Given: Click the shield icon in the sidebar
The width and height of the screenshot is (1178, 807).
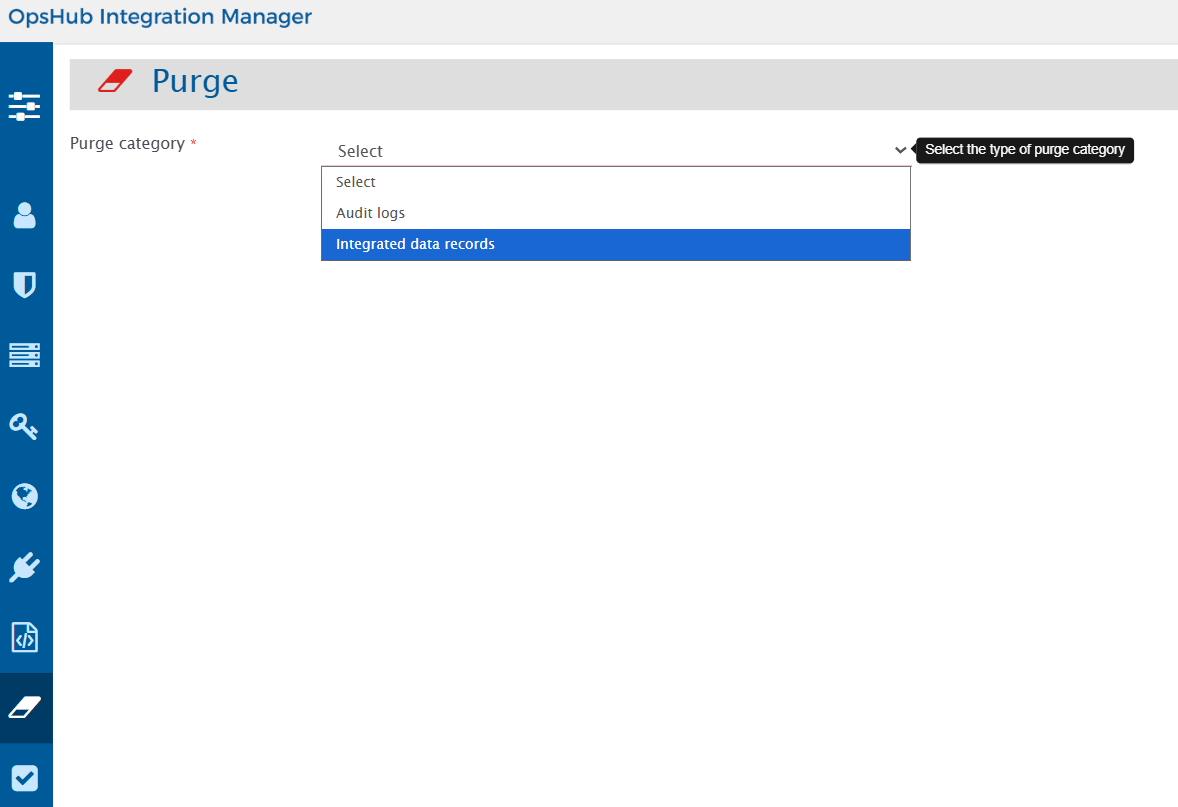Looking at the screenshot, I should [x=25, y=285].
